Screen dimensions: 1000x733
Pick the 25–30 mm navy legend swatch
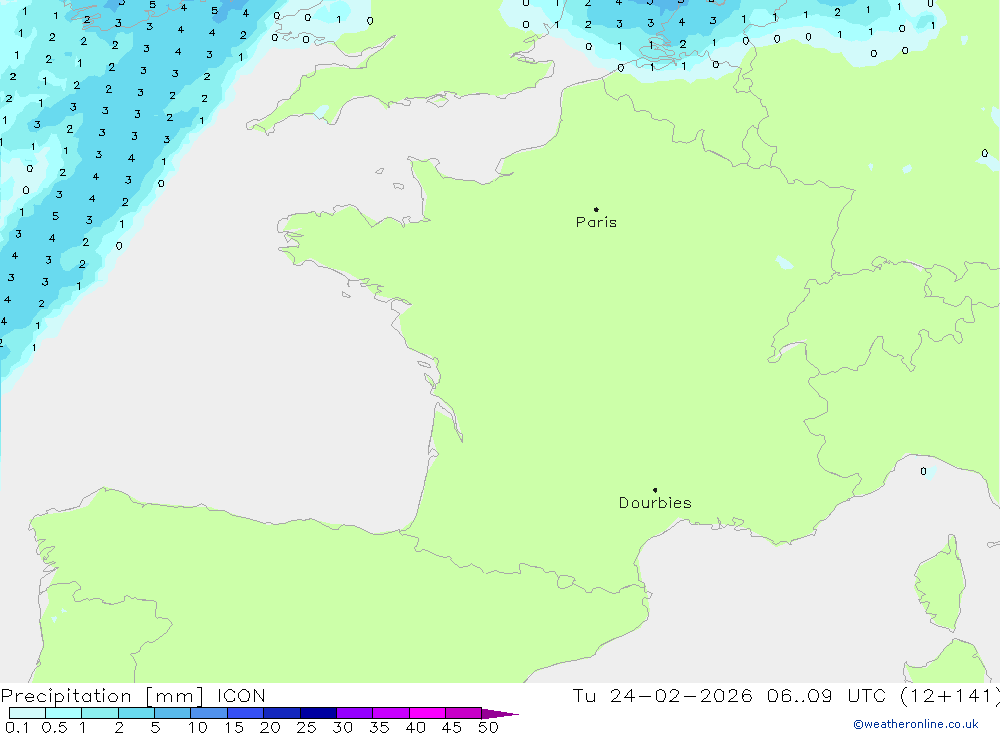pos(318,713)
